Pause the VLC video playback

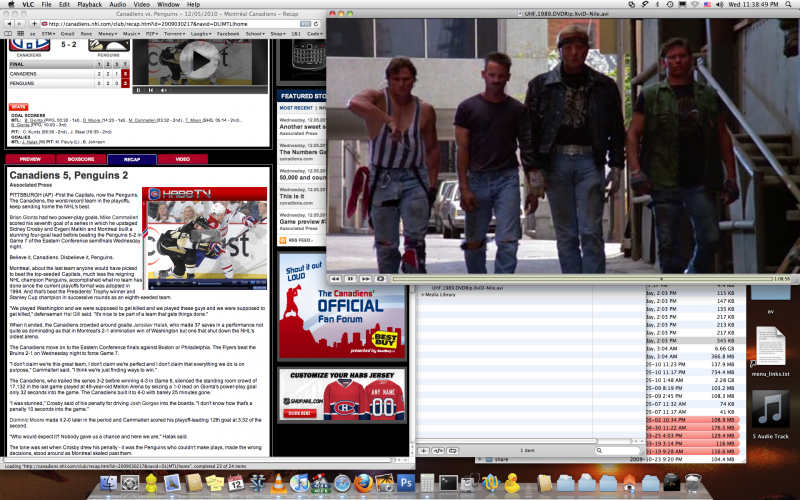click(350, 279)
